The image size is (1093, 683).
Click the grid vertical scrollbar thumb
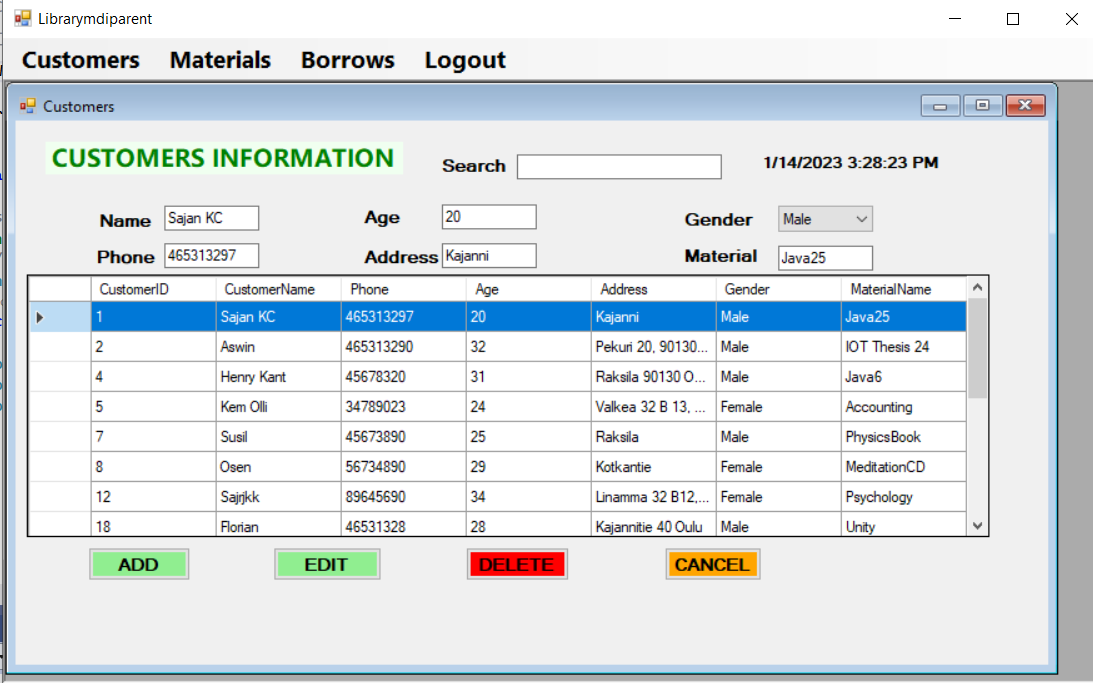977,348
